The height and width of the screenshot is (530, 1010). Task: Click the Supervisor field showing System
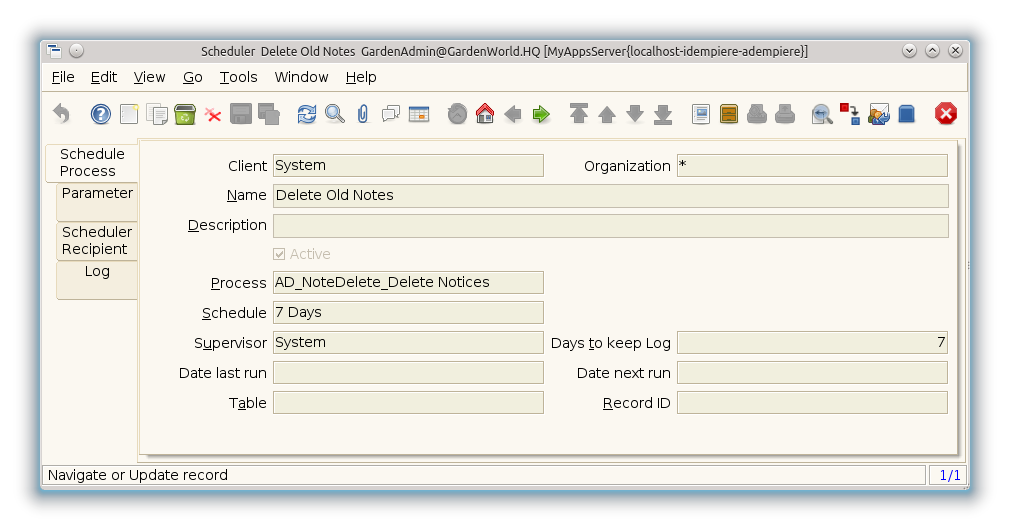coord(408,343)
